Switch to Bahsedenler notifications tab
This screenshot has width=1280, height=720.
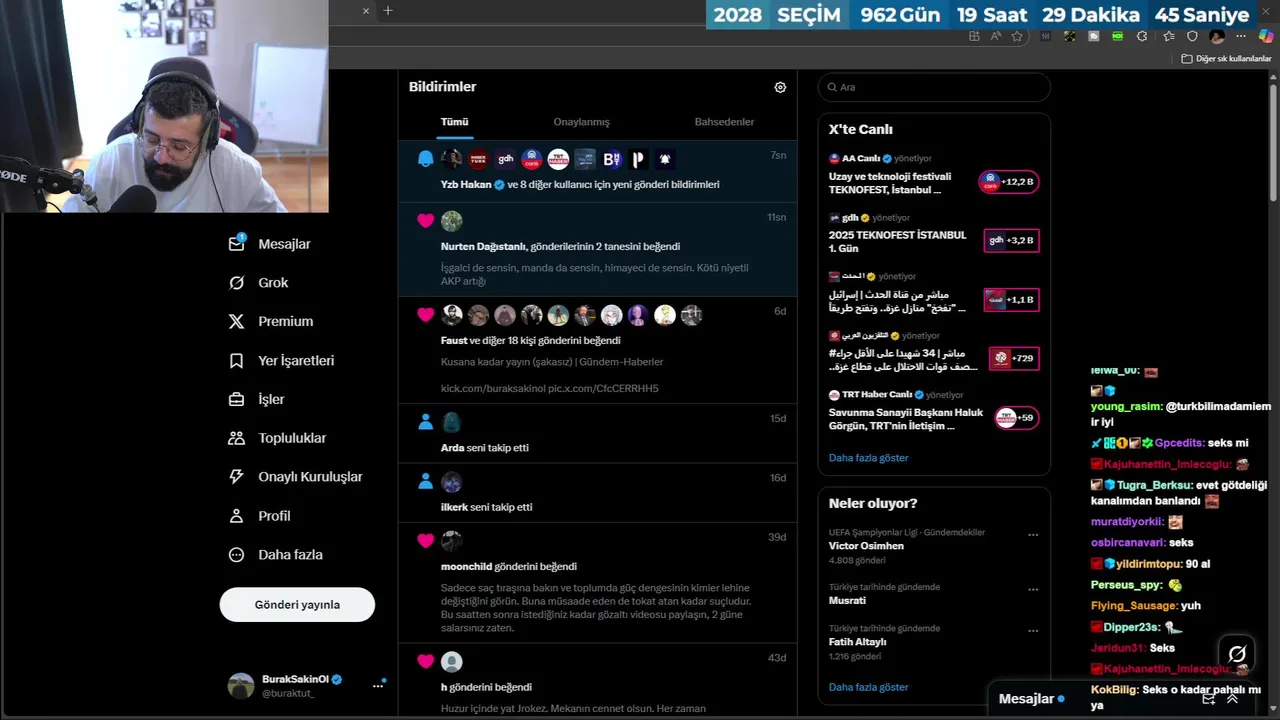click(724, 122)
